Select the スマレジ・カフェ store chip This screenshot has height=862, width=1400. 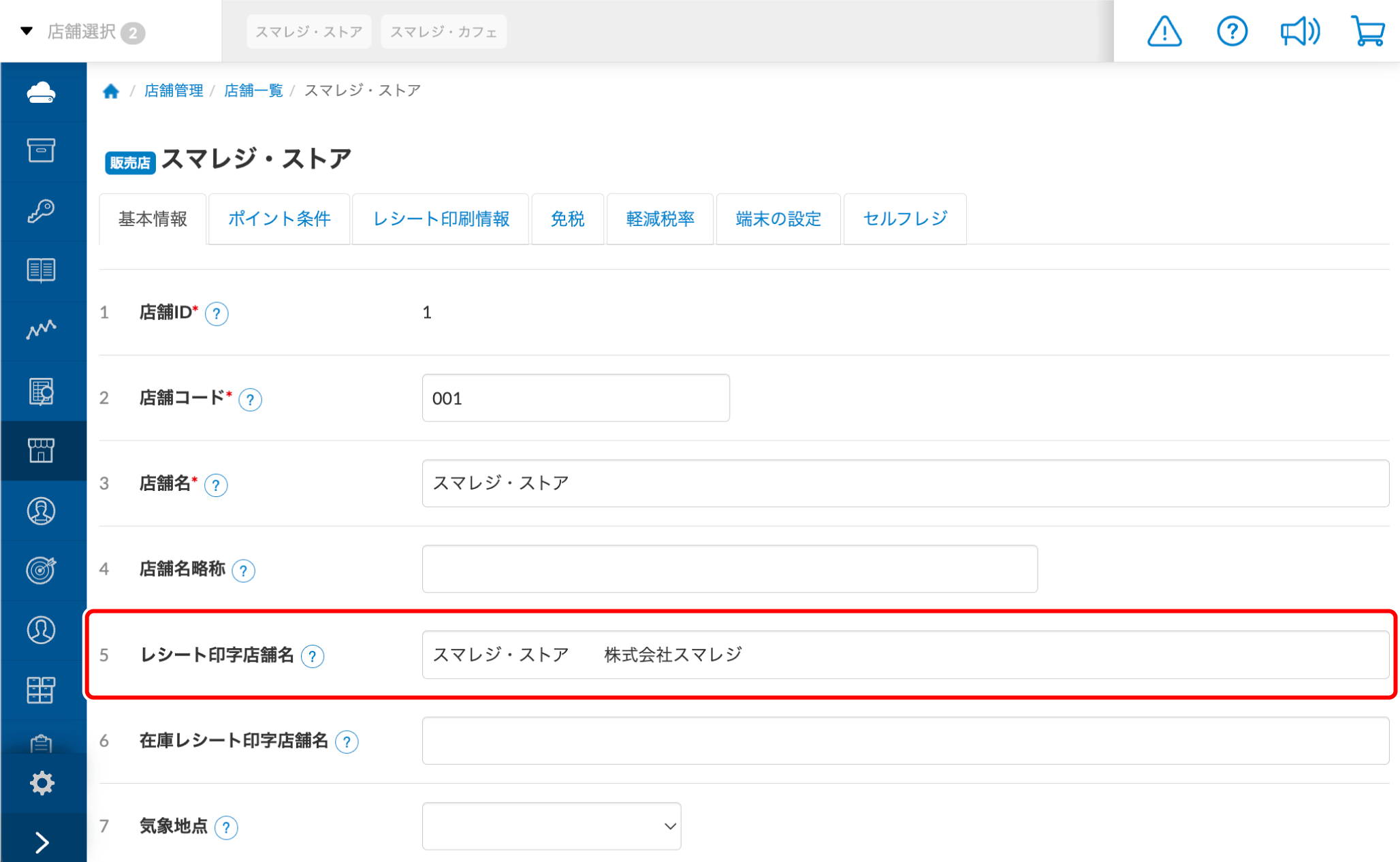coord(443,32)
